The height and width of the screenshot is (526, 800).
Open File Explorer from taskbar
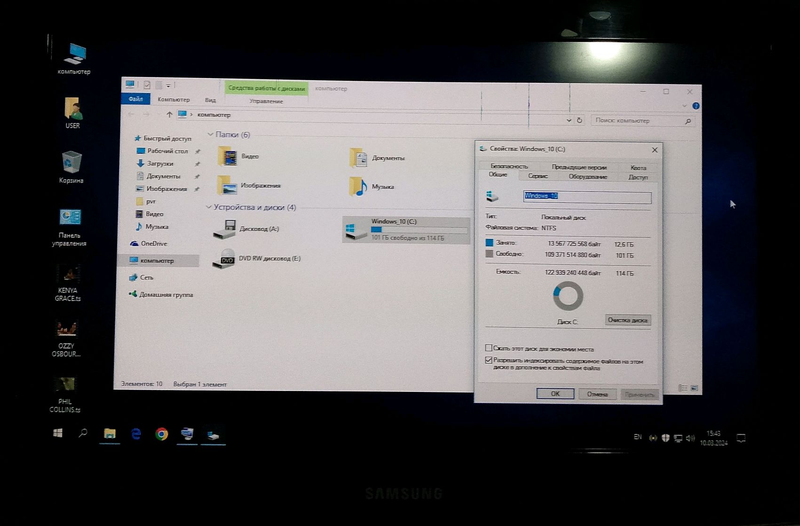(109, 434)
